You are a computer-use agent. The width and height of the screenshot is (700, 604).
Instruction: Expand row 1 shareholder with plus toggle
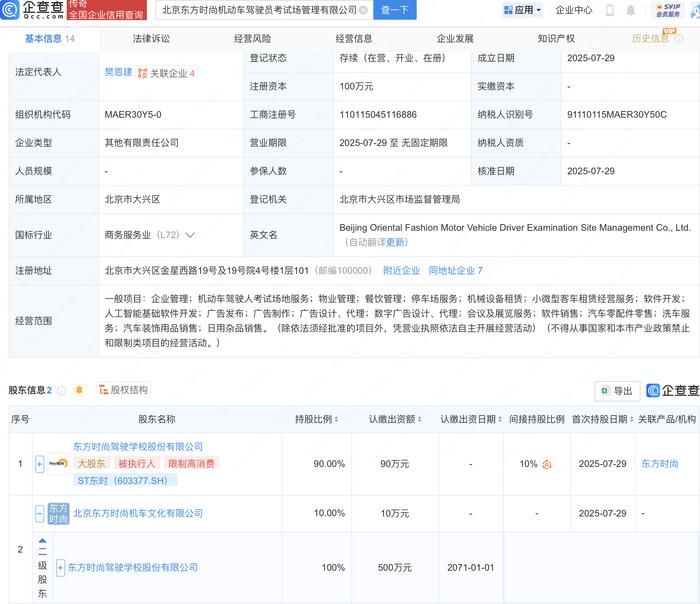click(39, 464)
